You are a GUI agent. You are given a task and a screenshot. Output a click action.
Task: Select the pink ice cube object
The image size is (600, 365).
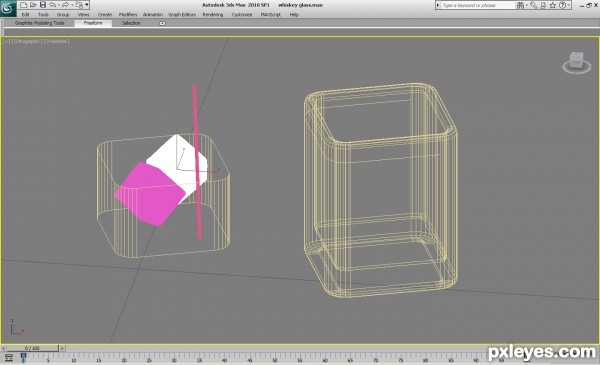(149, 195)
